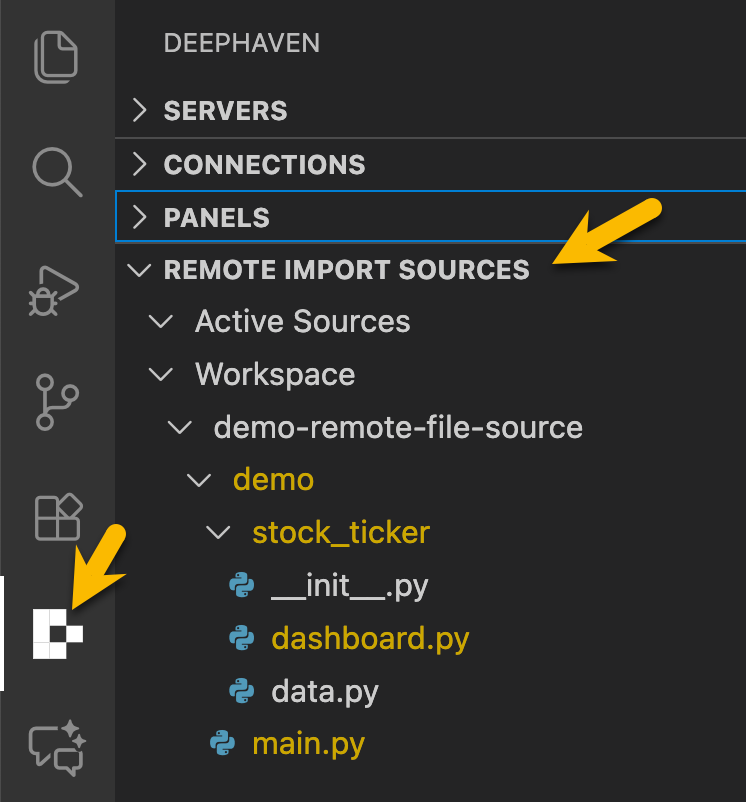Open the Run and Debug view
This screenshot has width=746, height=802.
pos(57,287)
